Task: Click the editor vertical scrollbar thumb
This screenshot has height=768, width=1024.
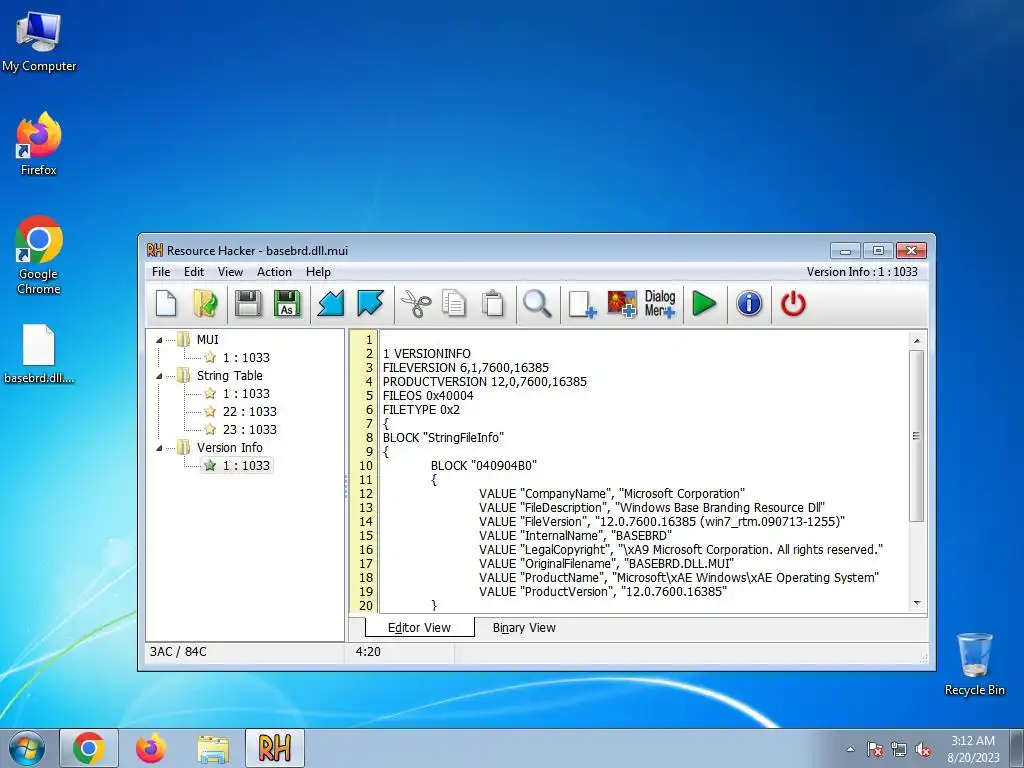Action: point(917,436)
